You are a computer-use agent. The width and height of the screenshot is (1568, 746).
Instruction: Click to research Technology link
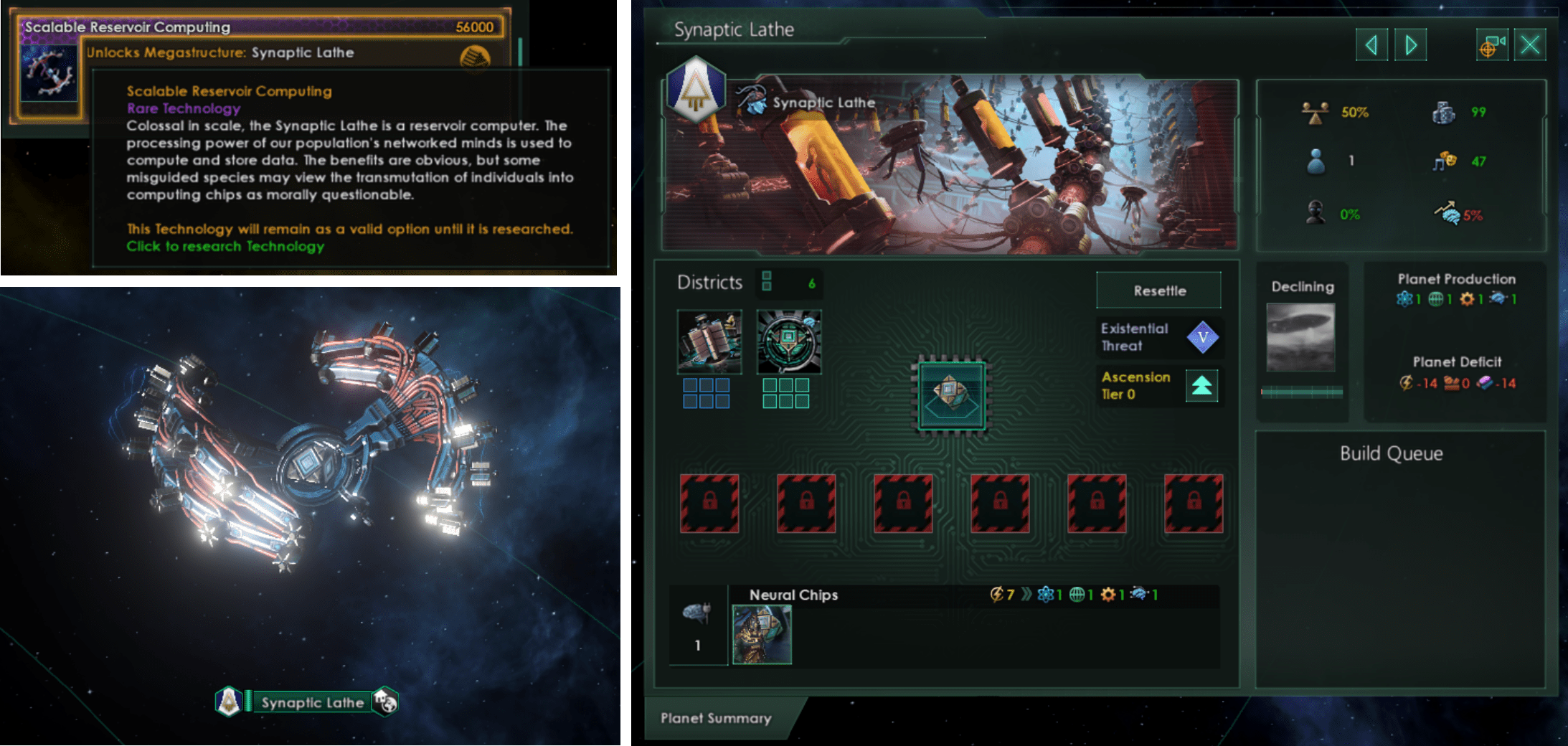pyautogui.click(x=225, y=246)
